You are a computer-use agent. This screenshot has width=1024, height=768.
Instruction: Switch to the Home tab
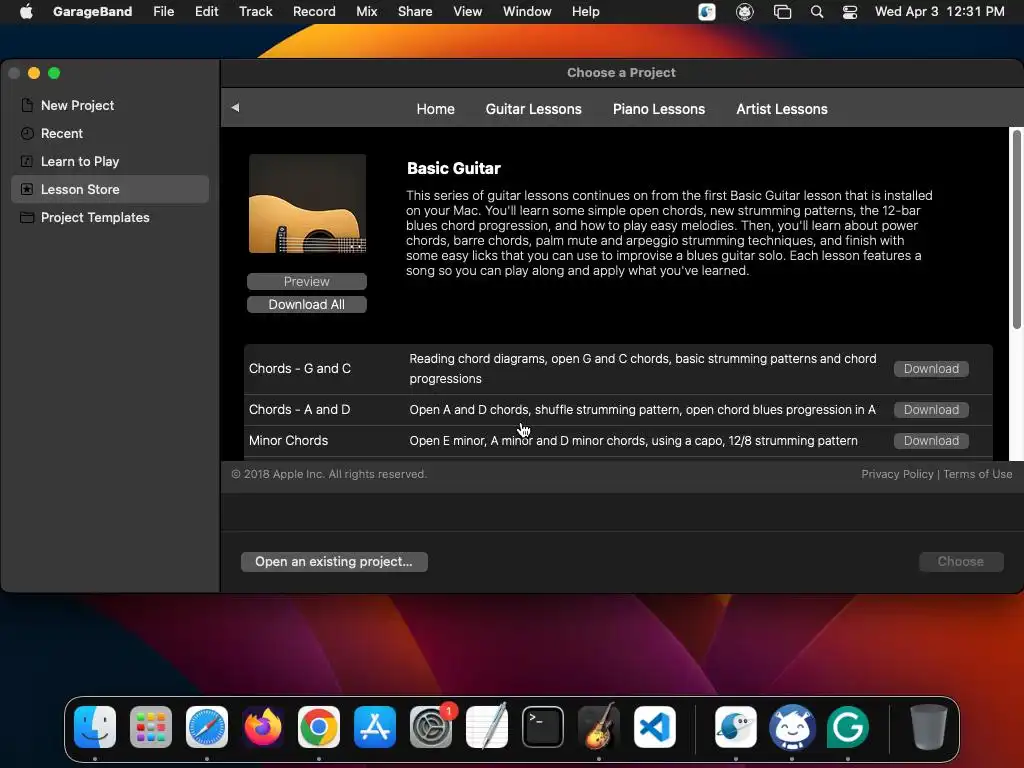pos(436,109)
